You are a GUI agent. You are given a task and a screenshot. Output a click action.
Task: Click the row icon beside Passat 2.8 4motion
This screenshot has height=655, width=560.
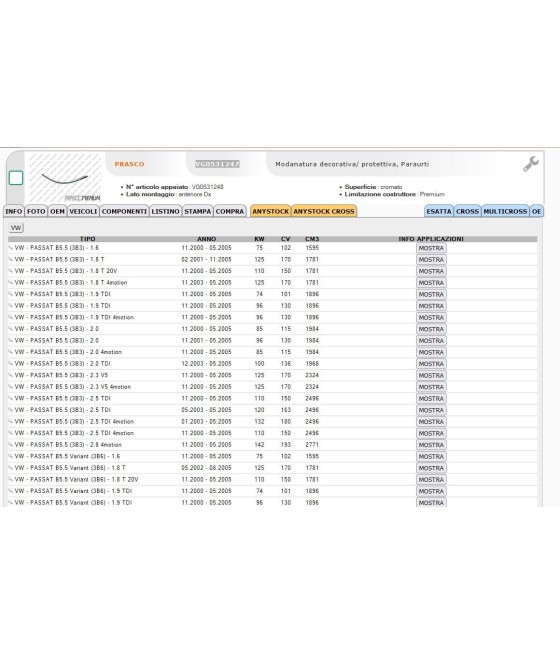tap(10, 444)
